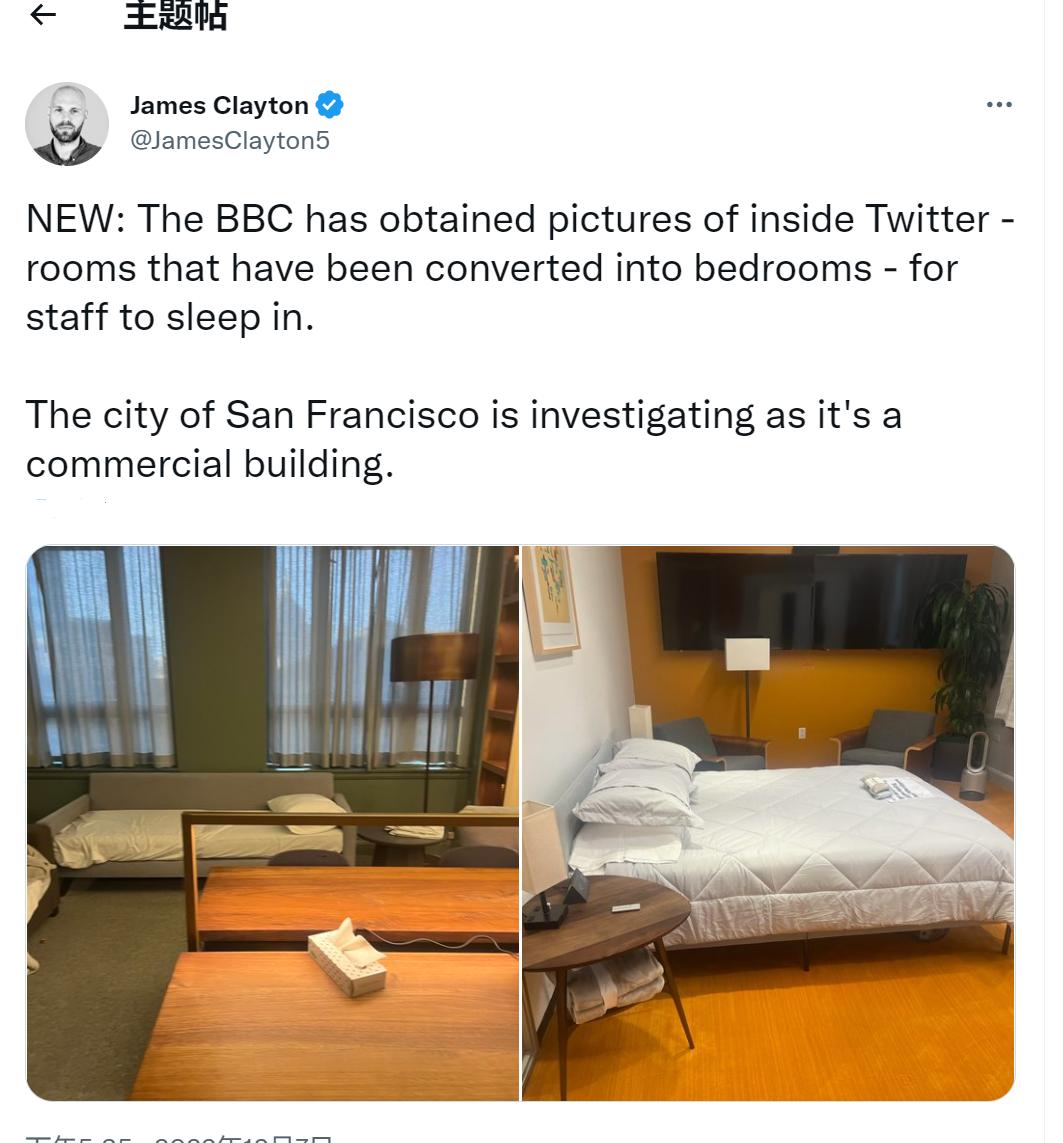Go back using the left arrow icon

(x=43, y=14)
